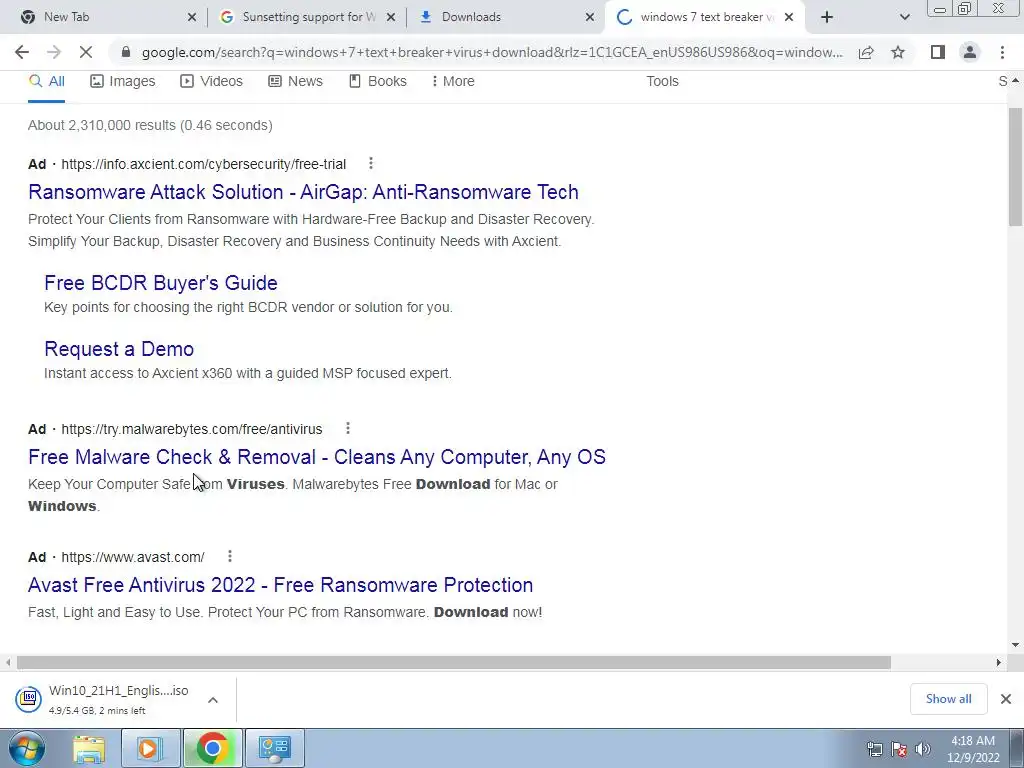Viewport: 1024px width, 768px height.
Task: Select the News search filter
Action: [x=295, y=82]
